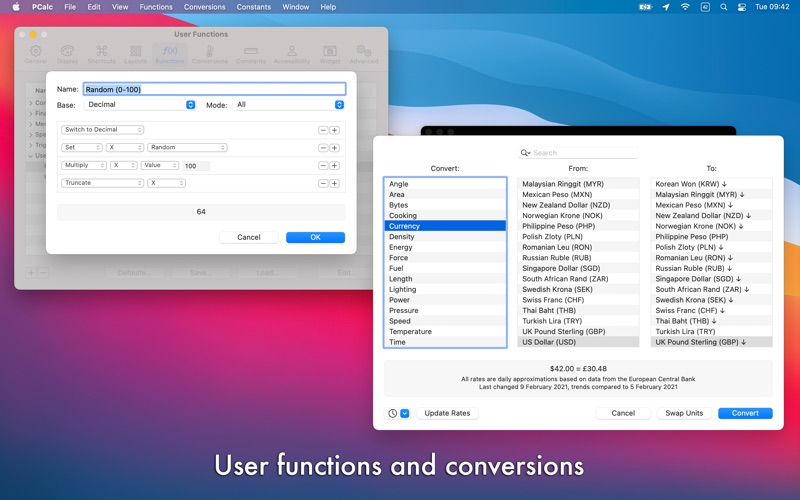The width and height of the screenshot is (800, 500).
Task: Select US Dollar (USD) in From list
Action: [578, 342]
